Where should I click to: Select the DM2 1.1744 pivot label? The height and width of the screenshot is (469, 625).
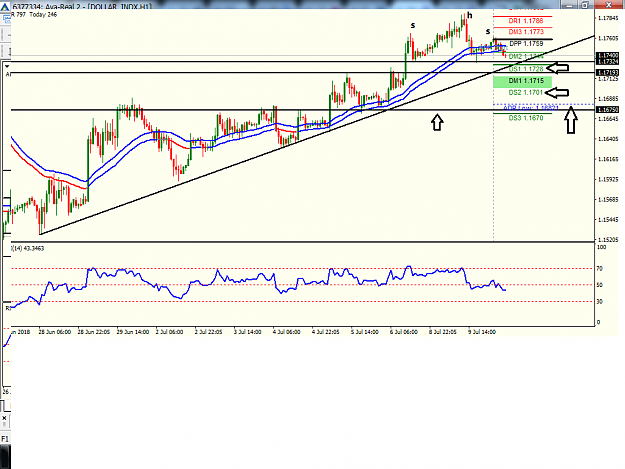point(526,57)
